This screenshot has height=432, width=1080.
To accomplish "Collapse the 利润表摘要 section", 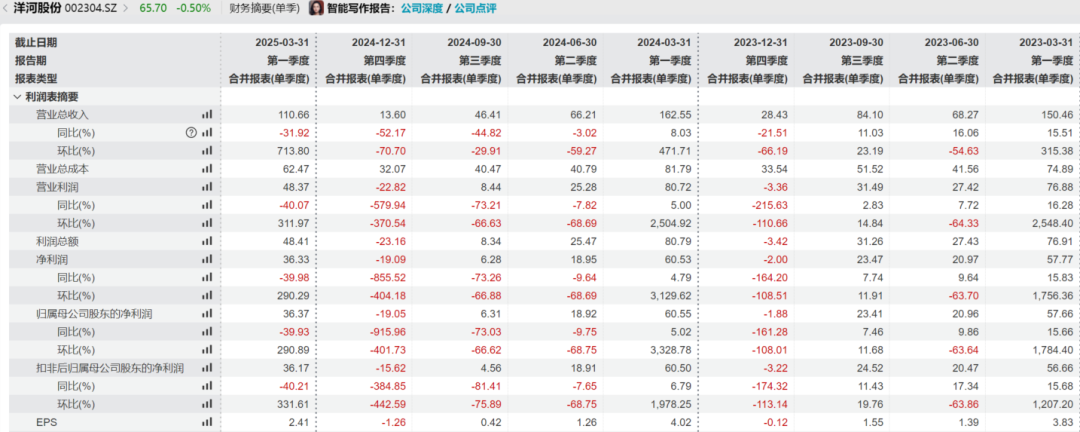I will tap(18, 97).
